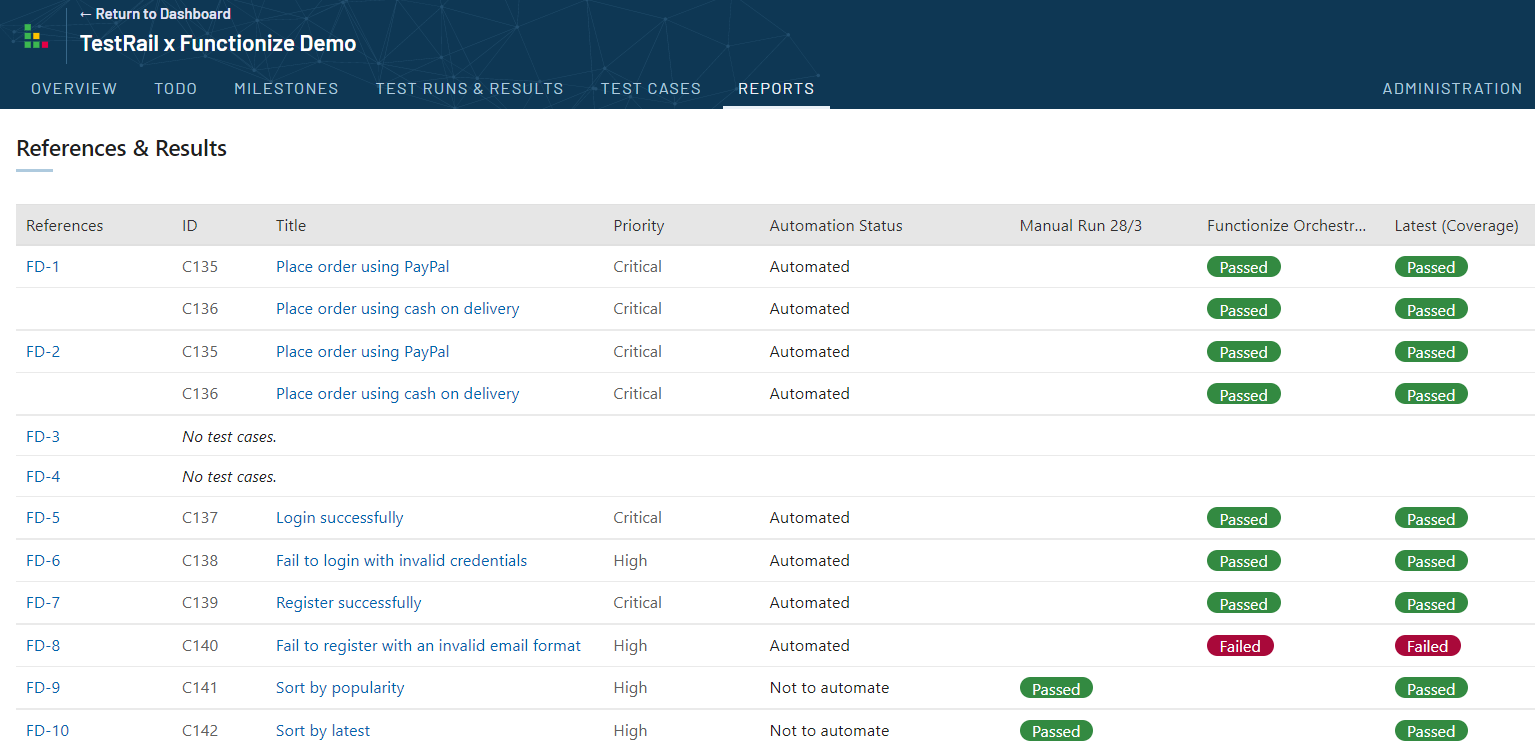
Task: Go to Test Runs & Results tab
Action: point(470,88)
